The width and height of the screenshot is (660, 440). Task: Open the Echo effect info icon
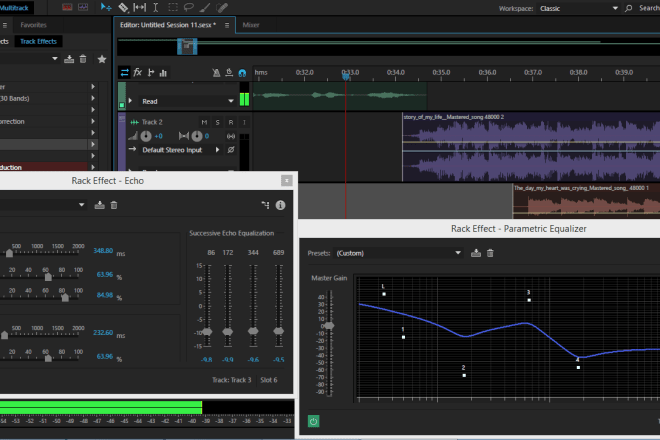pos(280,205)
